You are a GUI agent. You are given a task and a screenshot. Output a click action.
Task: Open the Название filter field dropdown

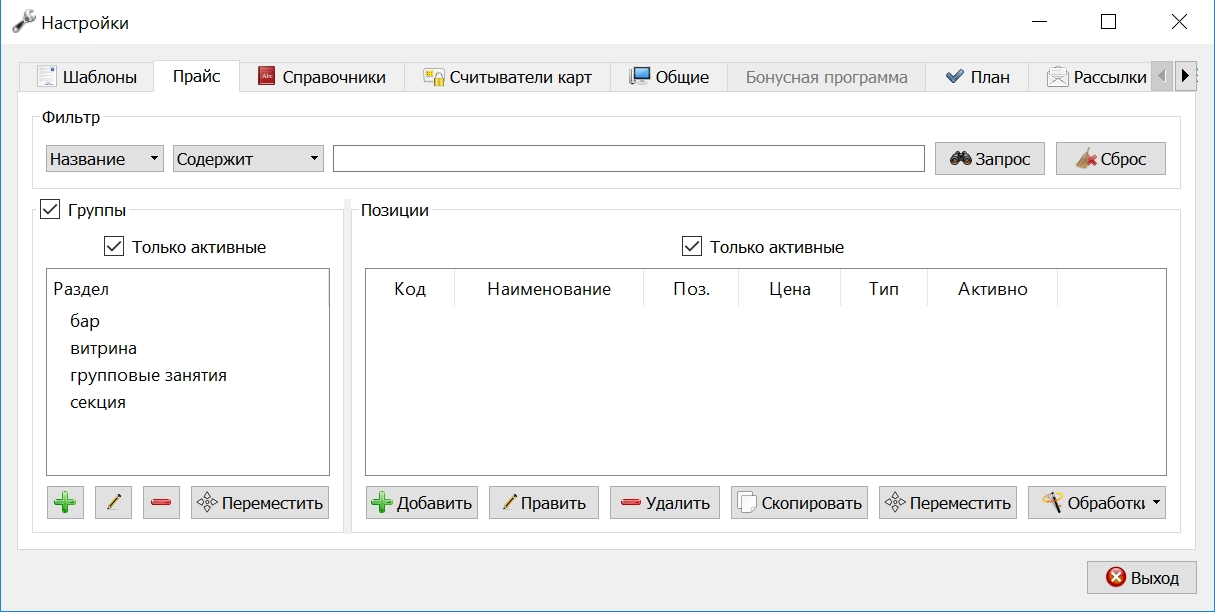click(x=105, y=159)
